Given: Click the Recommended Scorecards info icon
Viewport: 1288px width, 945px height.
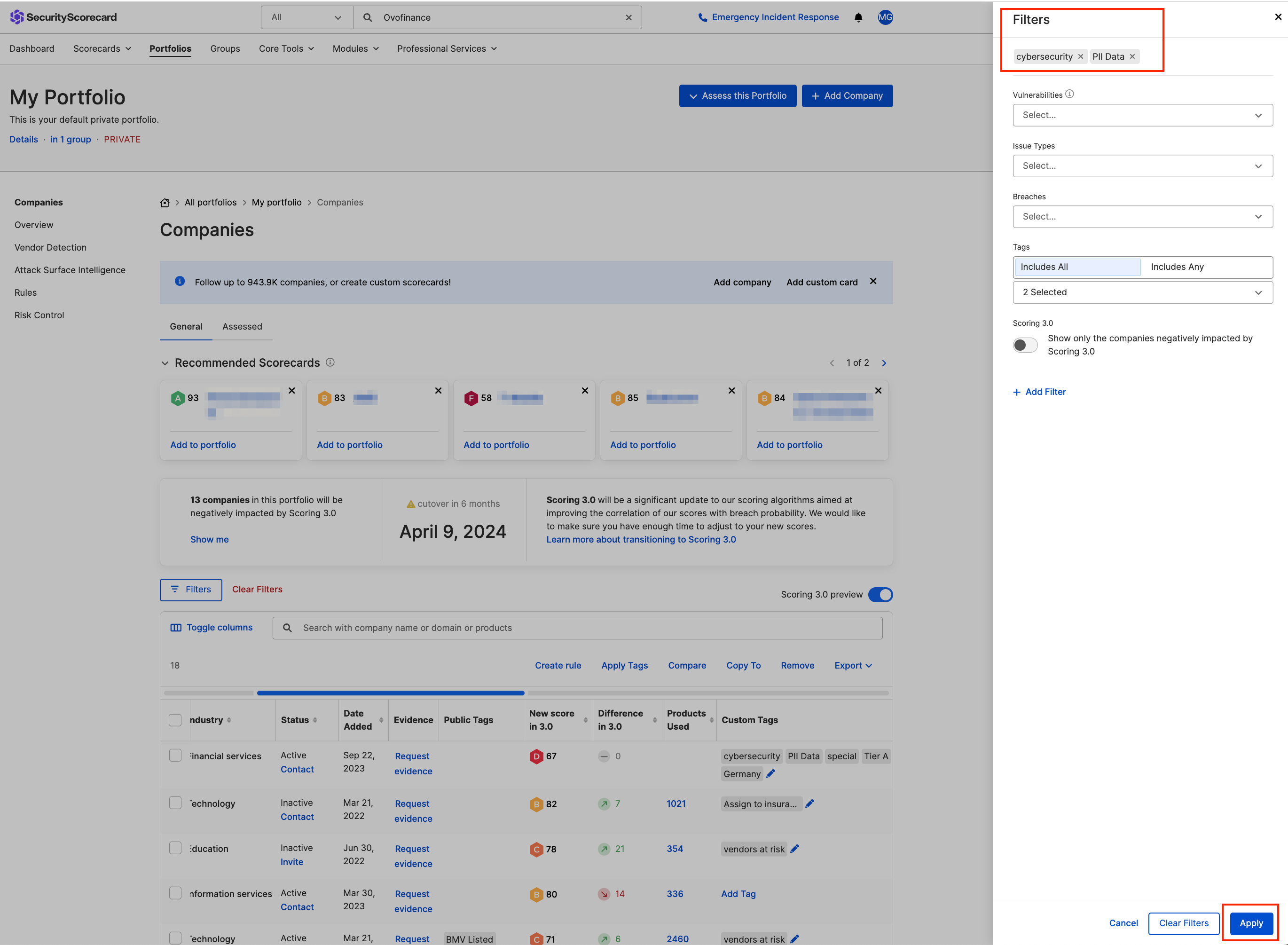Looking at the screenshot, I should pyautogui.click(x=330, y=362).
